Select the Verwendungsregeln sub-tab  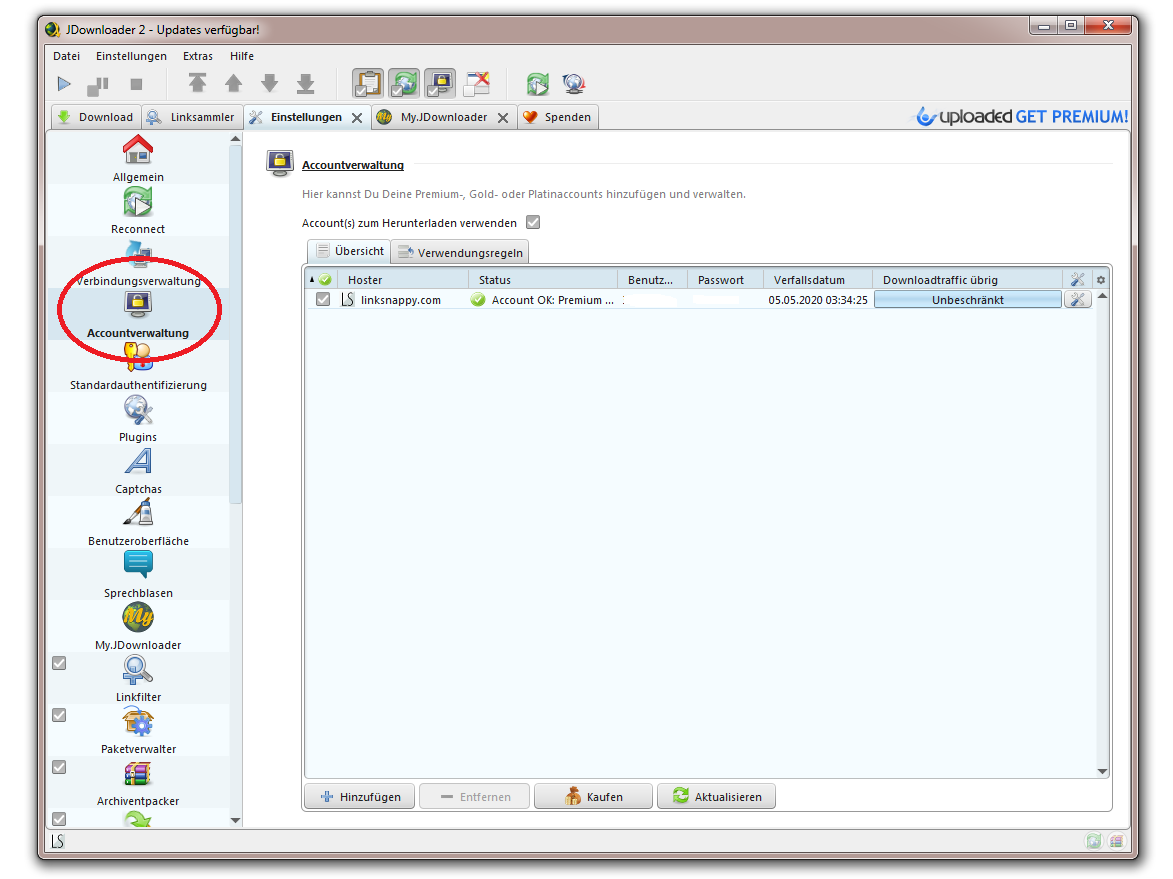point(460,253)
